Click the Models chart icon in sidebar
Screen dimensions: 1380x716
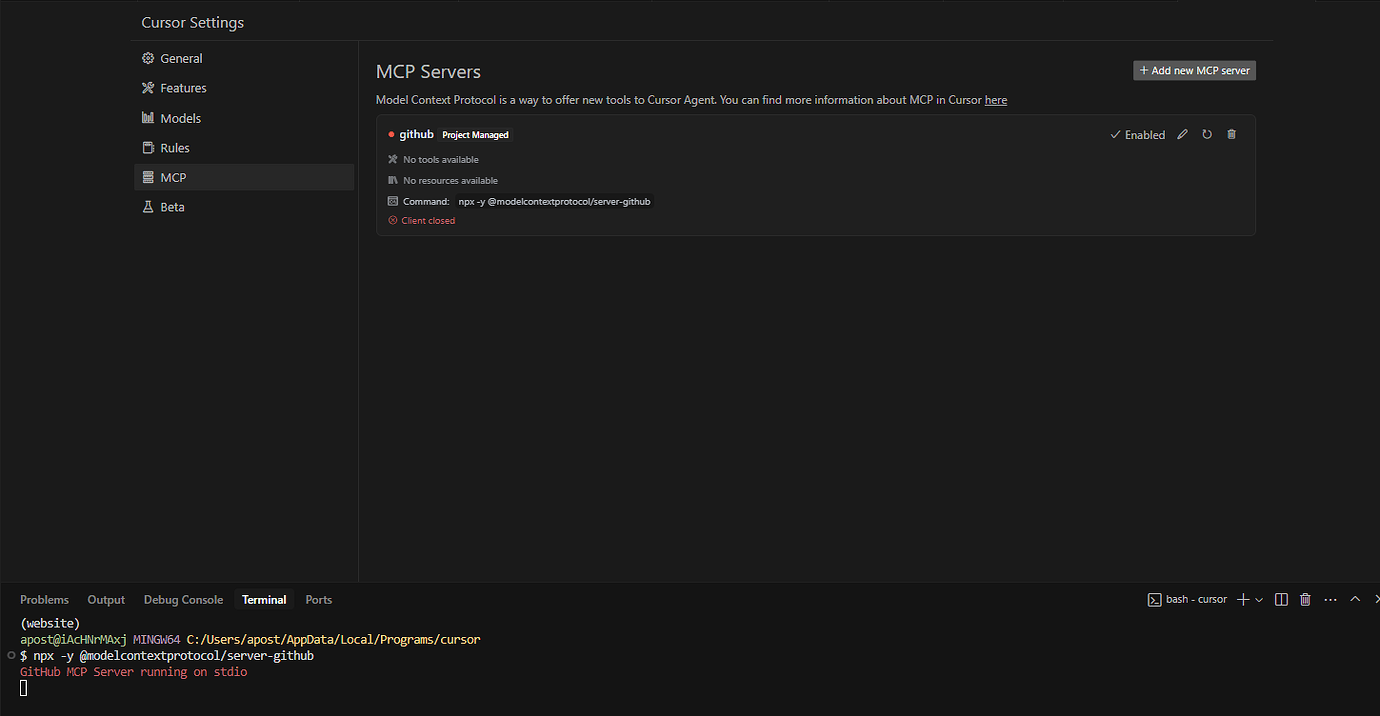148,118
